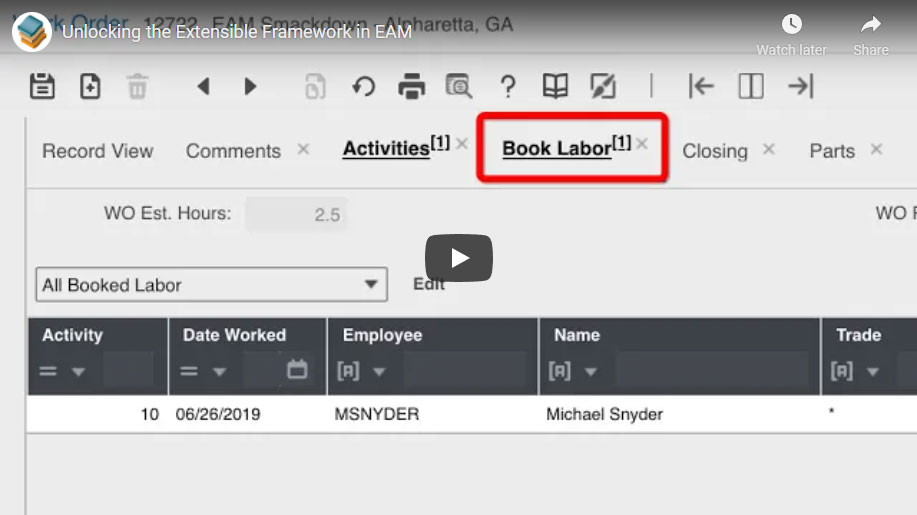917x515 pixels.
Task: Go to next record arrow
Action: click(x=250, y=87)
